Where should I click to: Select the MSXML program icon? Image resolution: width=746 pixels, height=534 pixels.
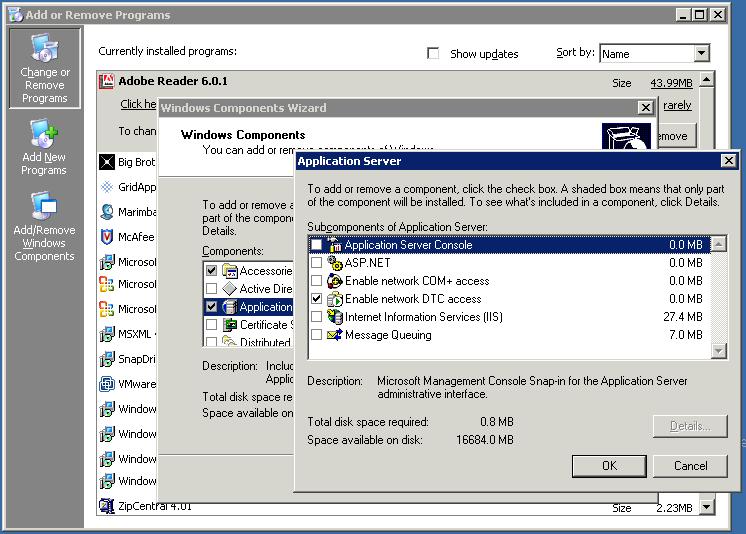pos(107,334)
